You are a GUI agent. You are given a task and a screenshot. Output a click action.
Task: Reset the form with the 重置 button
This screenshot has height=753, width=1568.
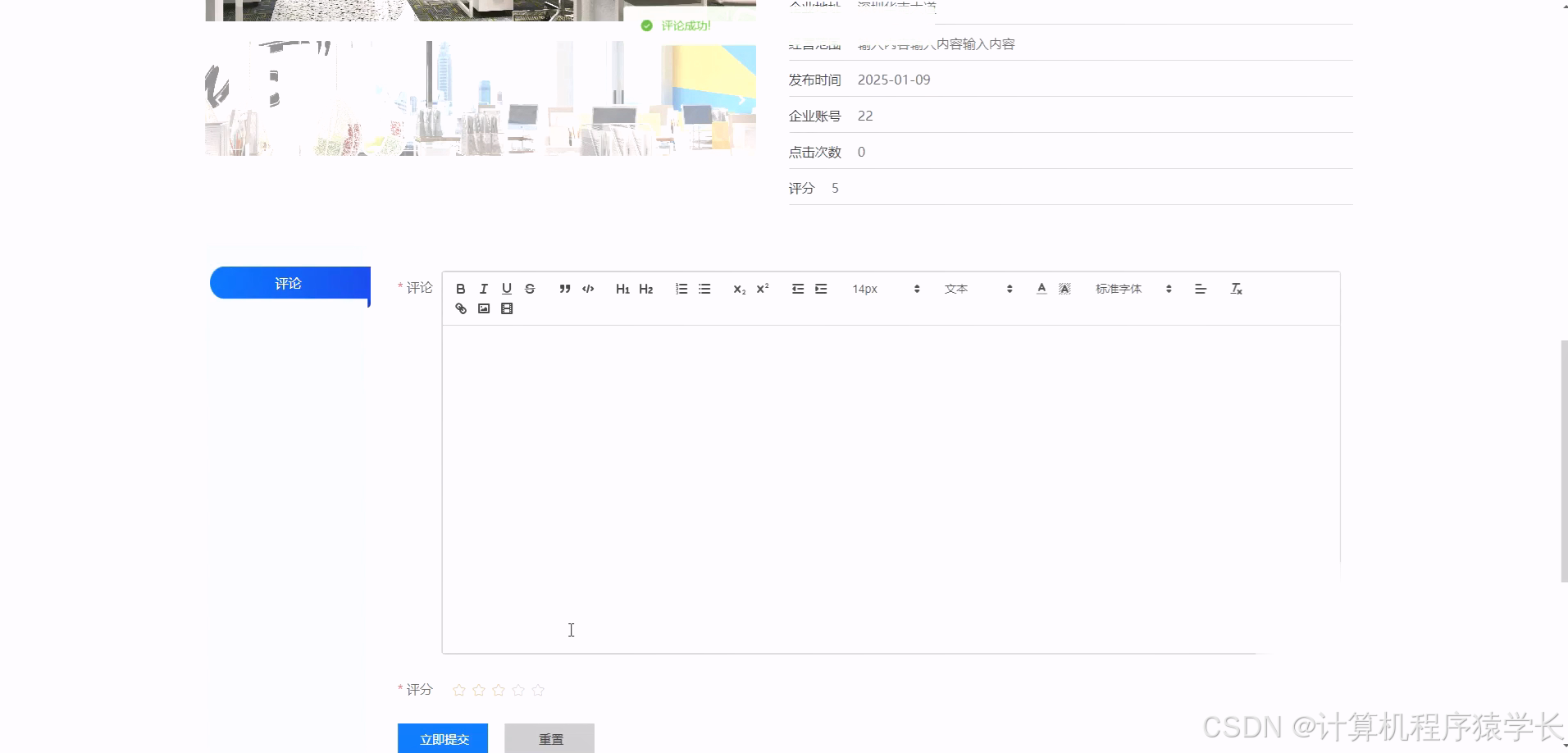click(549, 737)
